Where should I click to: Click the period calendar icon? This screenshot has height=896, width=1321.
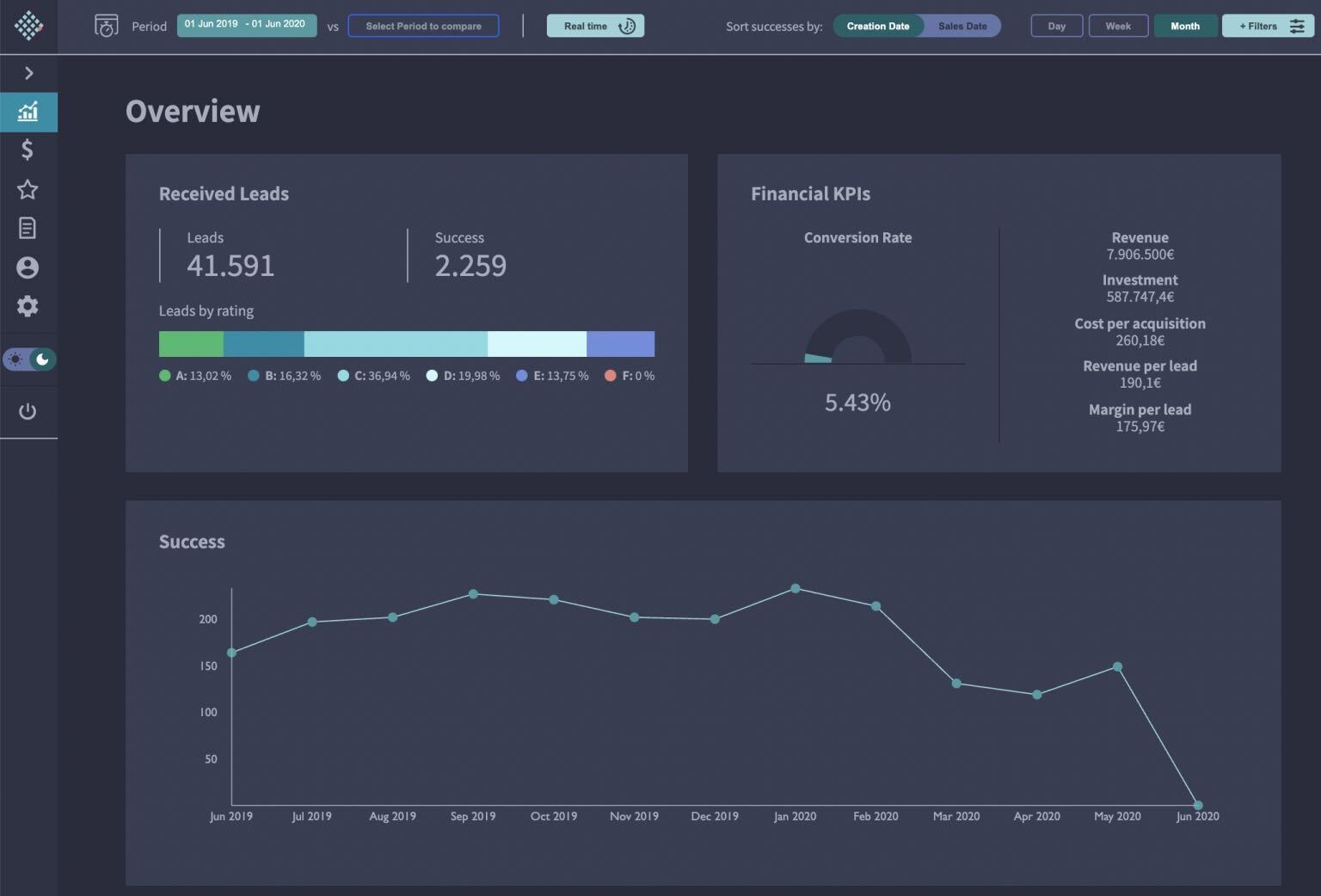point(105,26)
